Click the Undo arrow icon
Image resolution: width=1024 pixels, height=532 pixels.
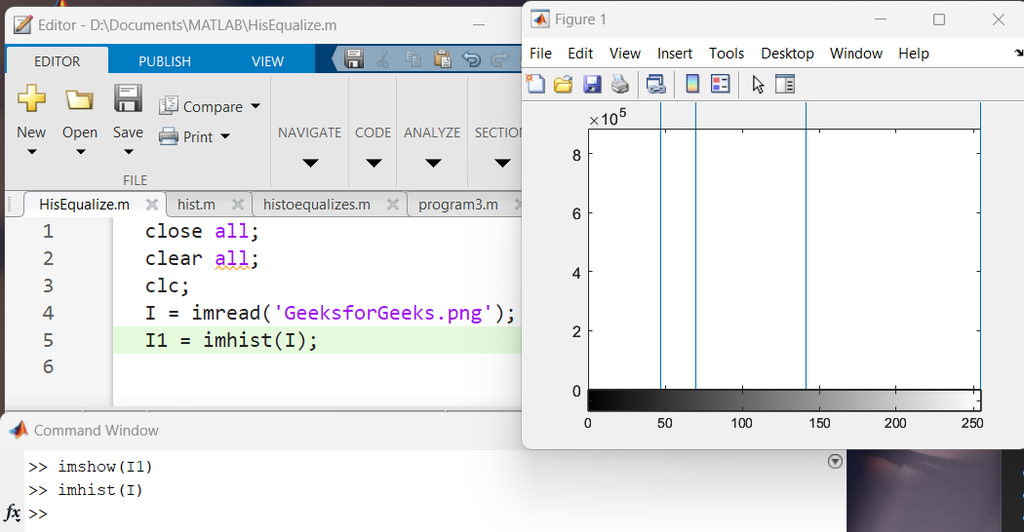(471, 59)
